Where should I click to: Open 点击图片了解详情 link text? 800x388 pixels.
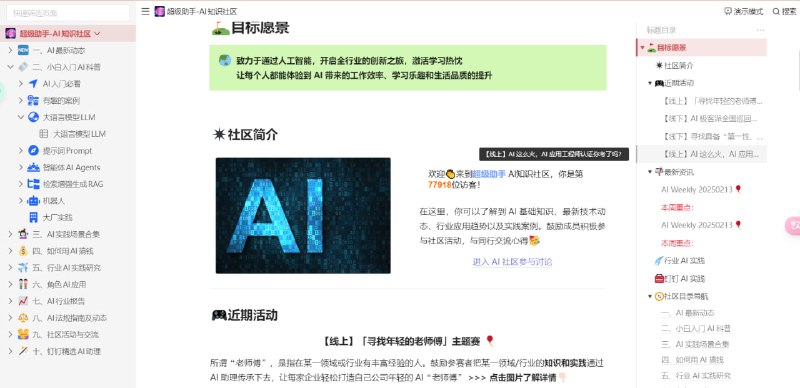[x=522, y=378]
